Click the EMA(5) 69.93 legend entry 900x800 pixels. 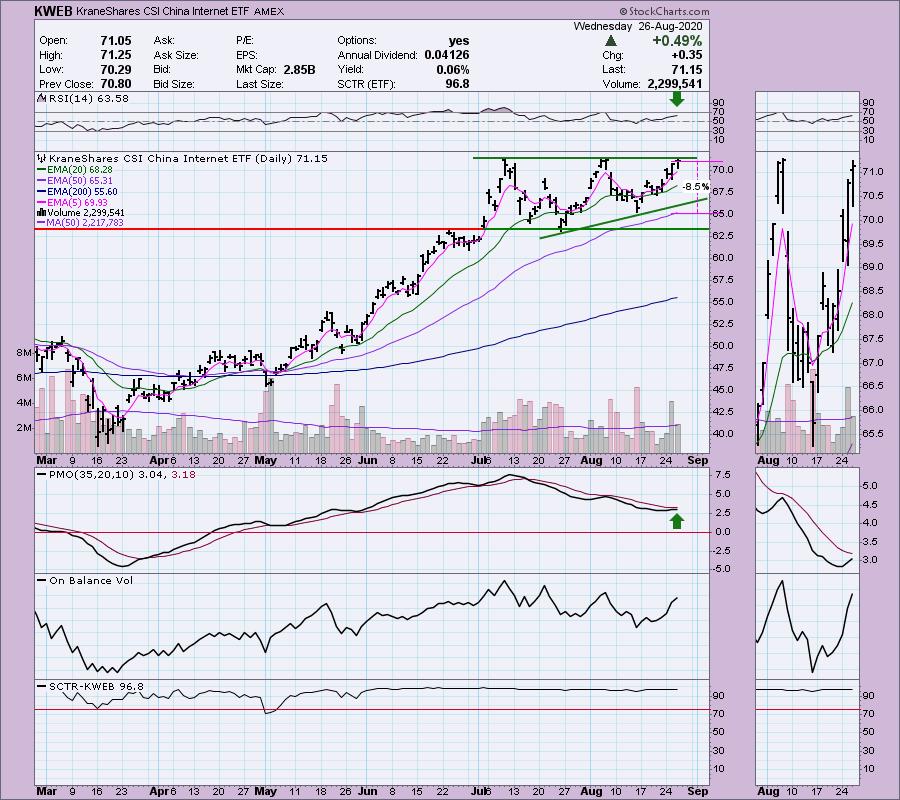[78, 203]
